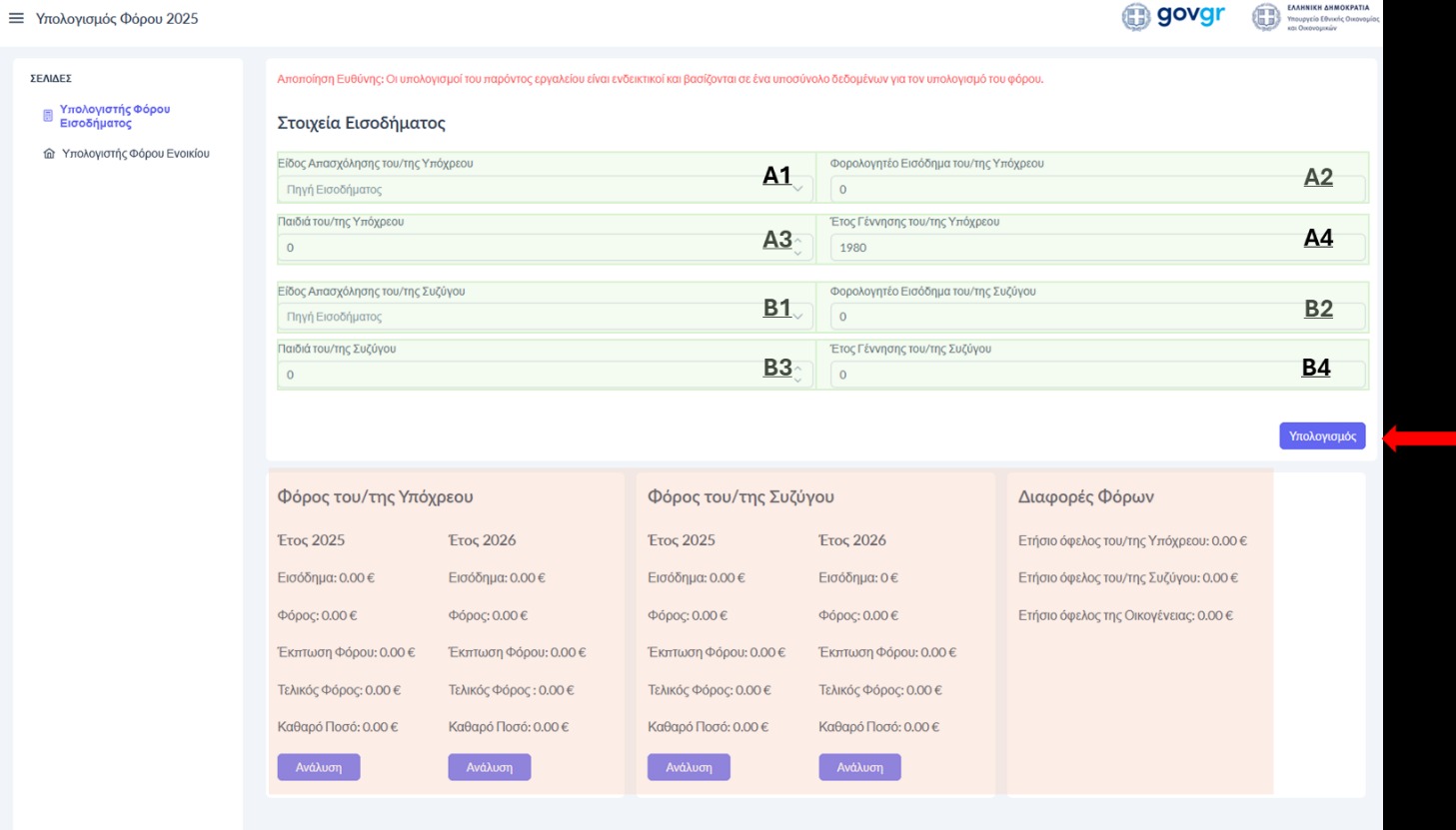This screenshot has width=1456, height=830.
Task: Decrease spouse's children count with the down arrow
Action: pos(797,381)
